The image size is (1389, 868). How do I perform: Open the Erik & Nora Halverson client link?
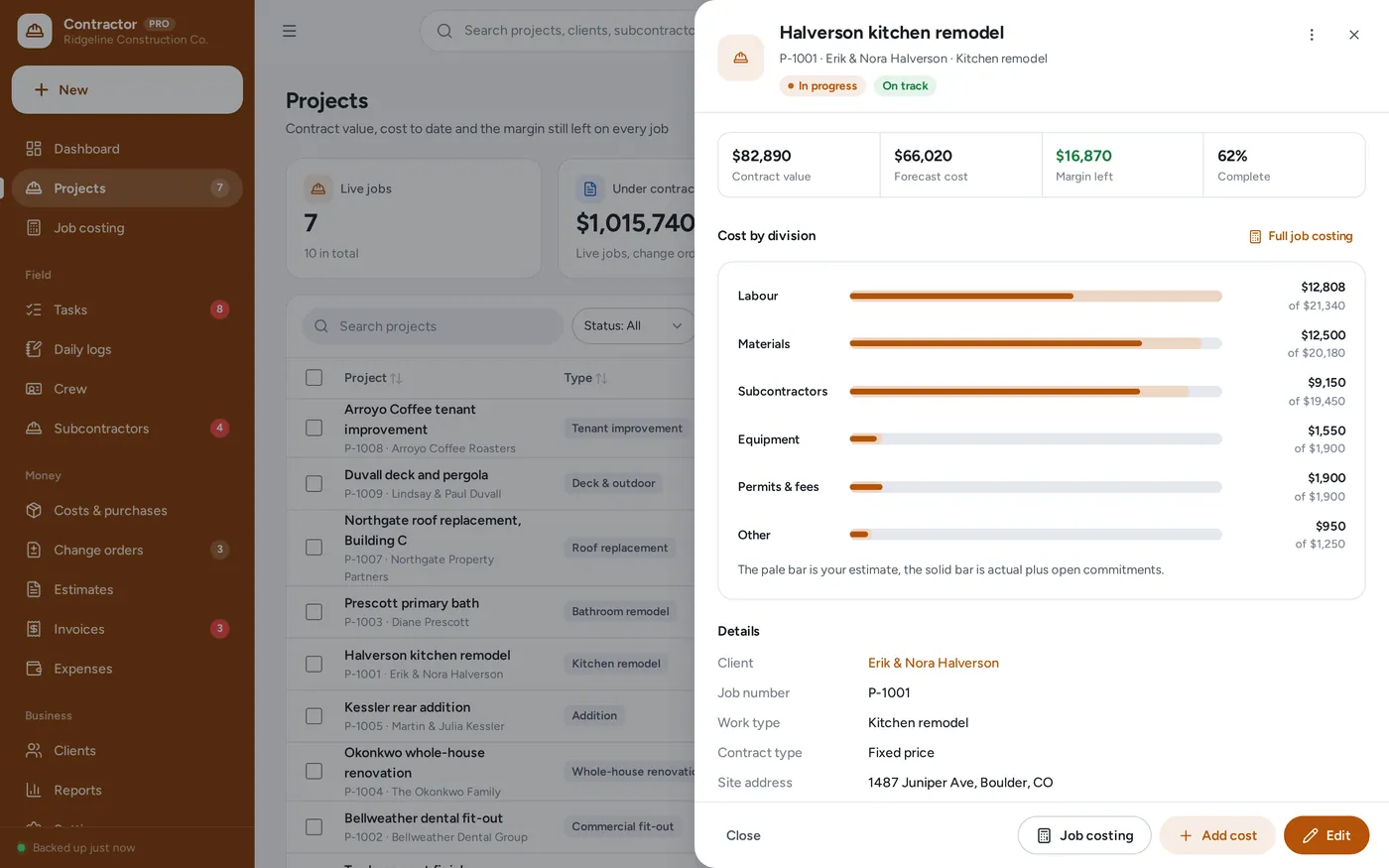click(x=934, y=663)
